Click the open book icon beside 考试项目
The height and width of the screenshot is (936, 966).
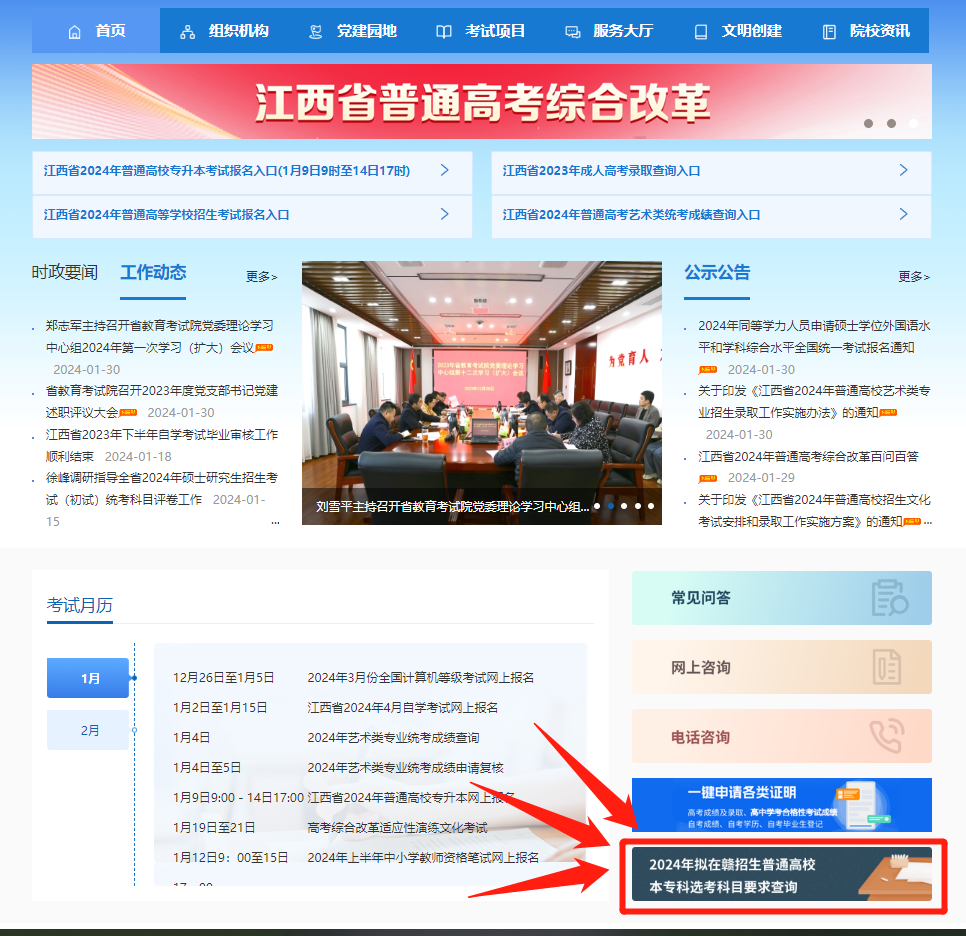point(444,32)
